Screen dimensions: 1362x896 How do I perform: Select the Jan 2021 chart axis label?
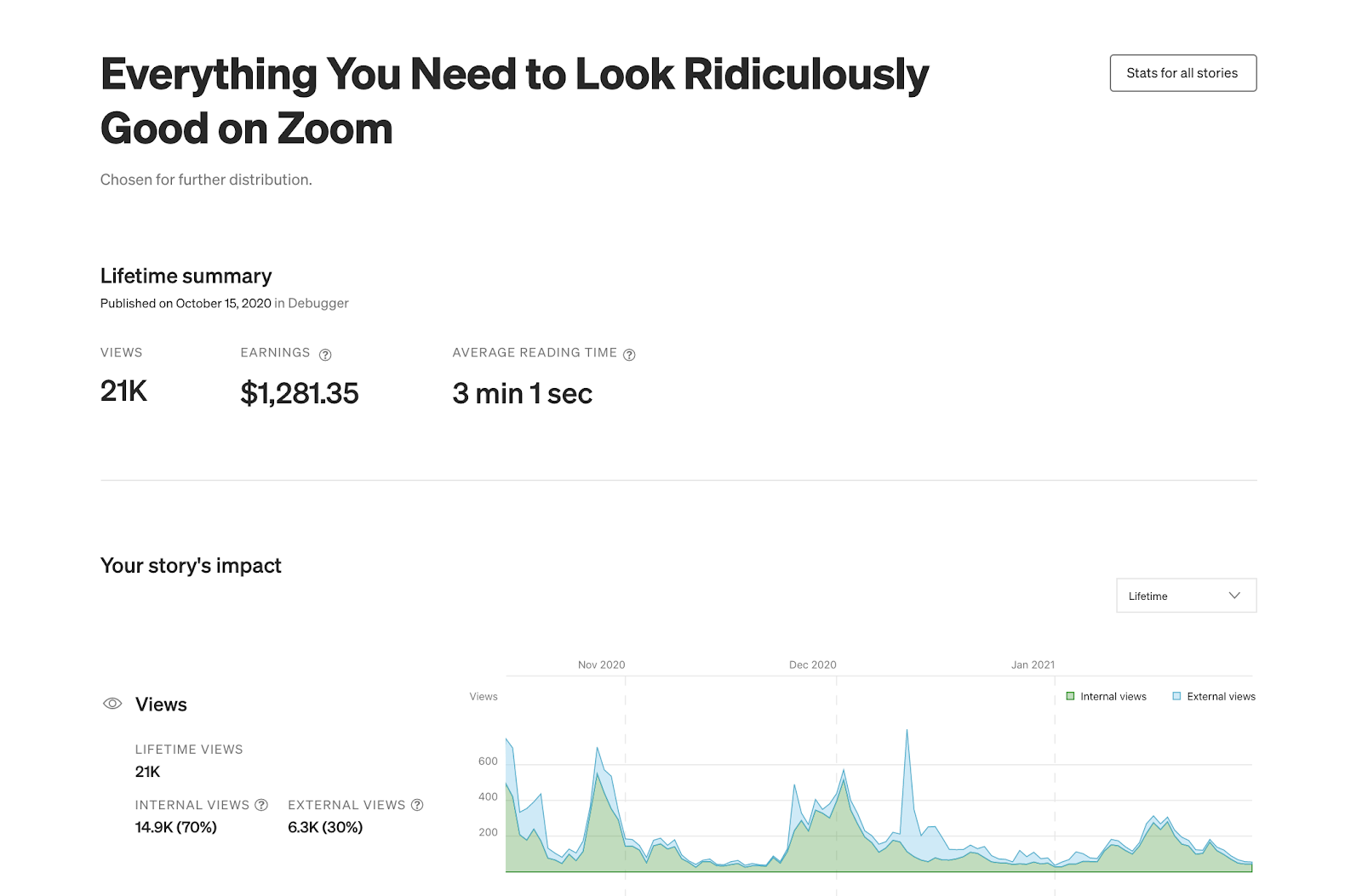pos(1033,665)
